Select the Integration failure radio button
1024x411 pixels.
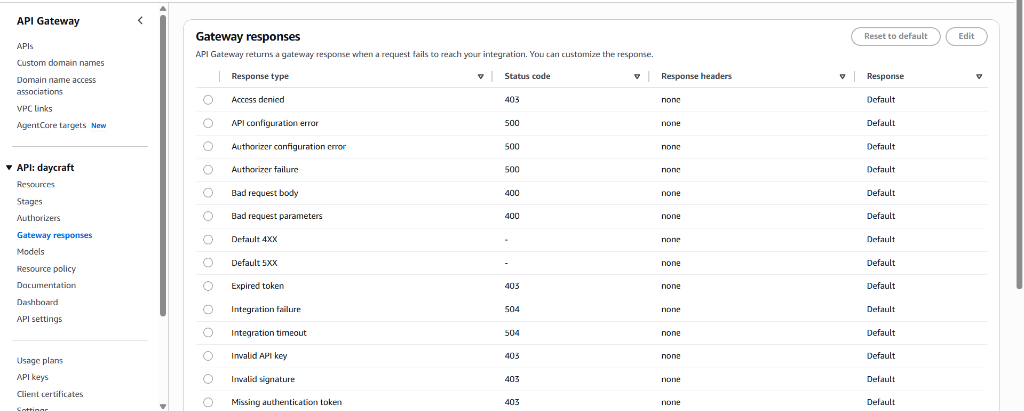click(208, 309)
